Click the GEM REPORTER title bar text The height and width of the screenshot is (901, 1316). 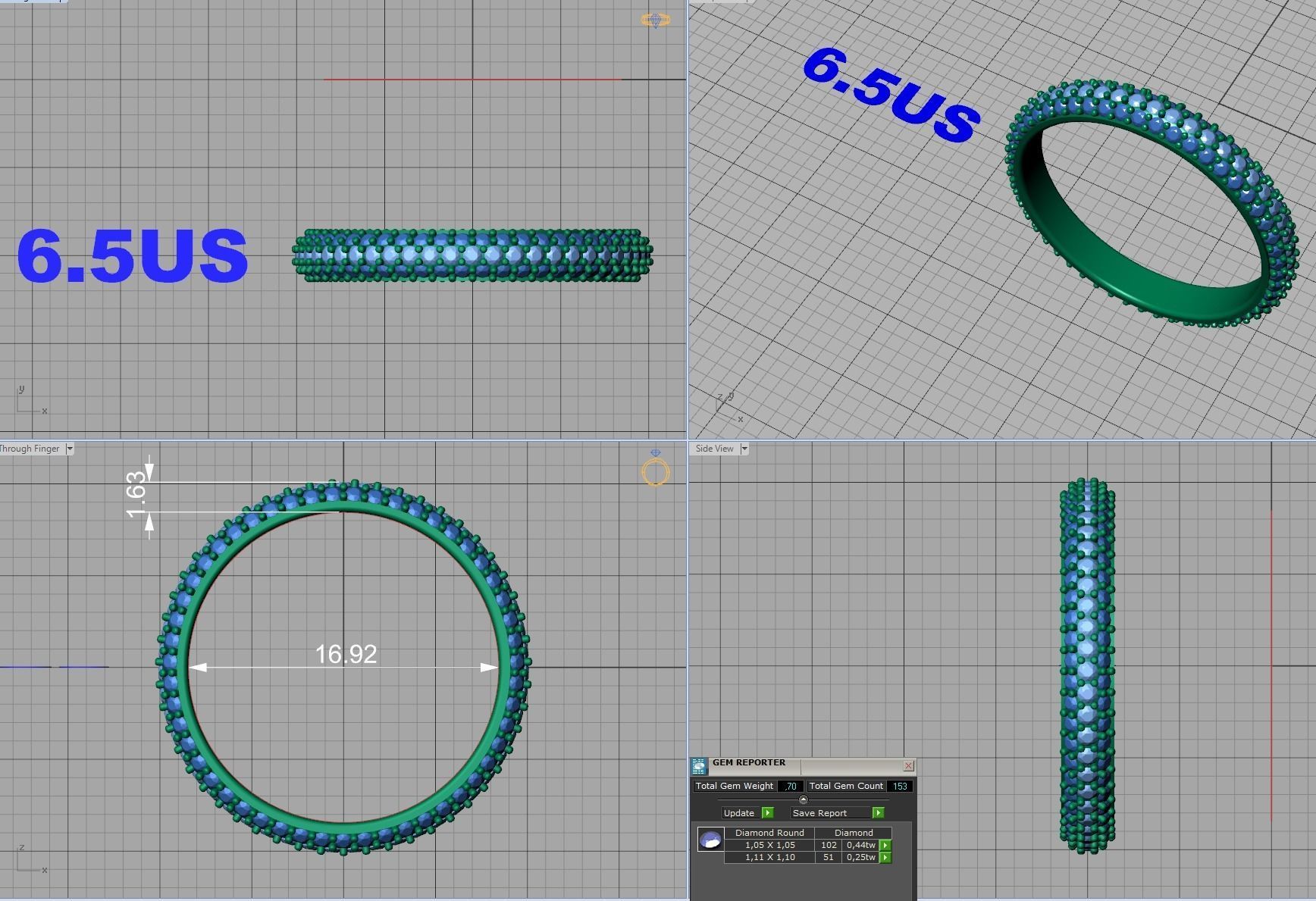click(748, 763)
